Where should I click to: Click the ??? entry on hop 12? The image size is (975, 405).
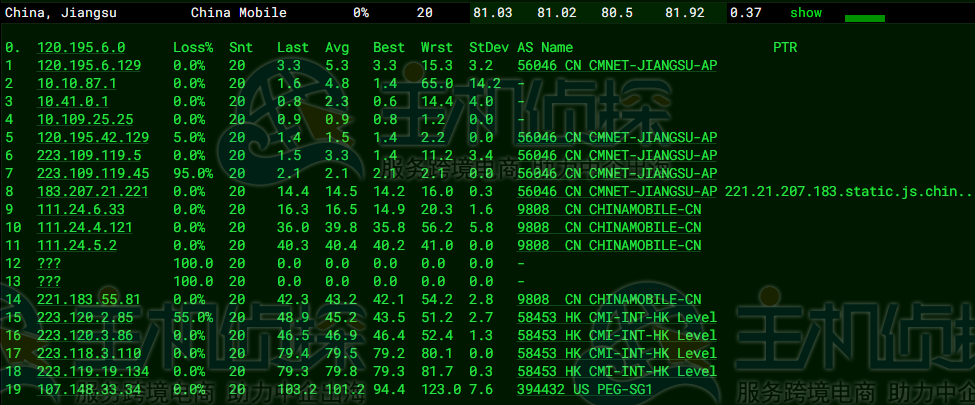pyautogui.click(x=49, y=264)
